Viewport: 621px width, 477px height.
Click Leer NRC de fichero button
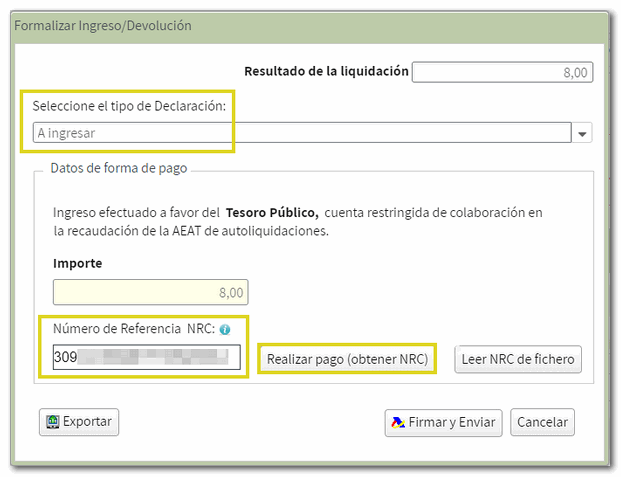[x=518, y=359]
